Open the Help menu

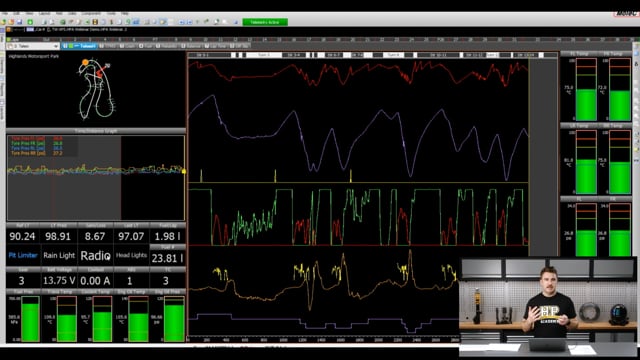tap(124, 13)
